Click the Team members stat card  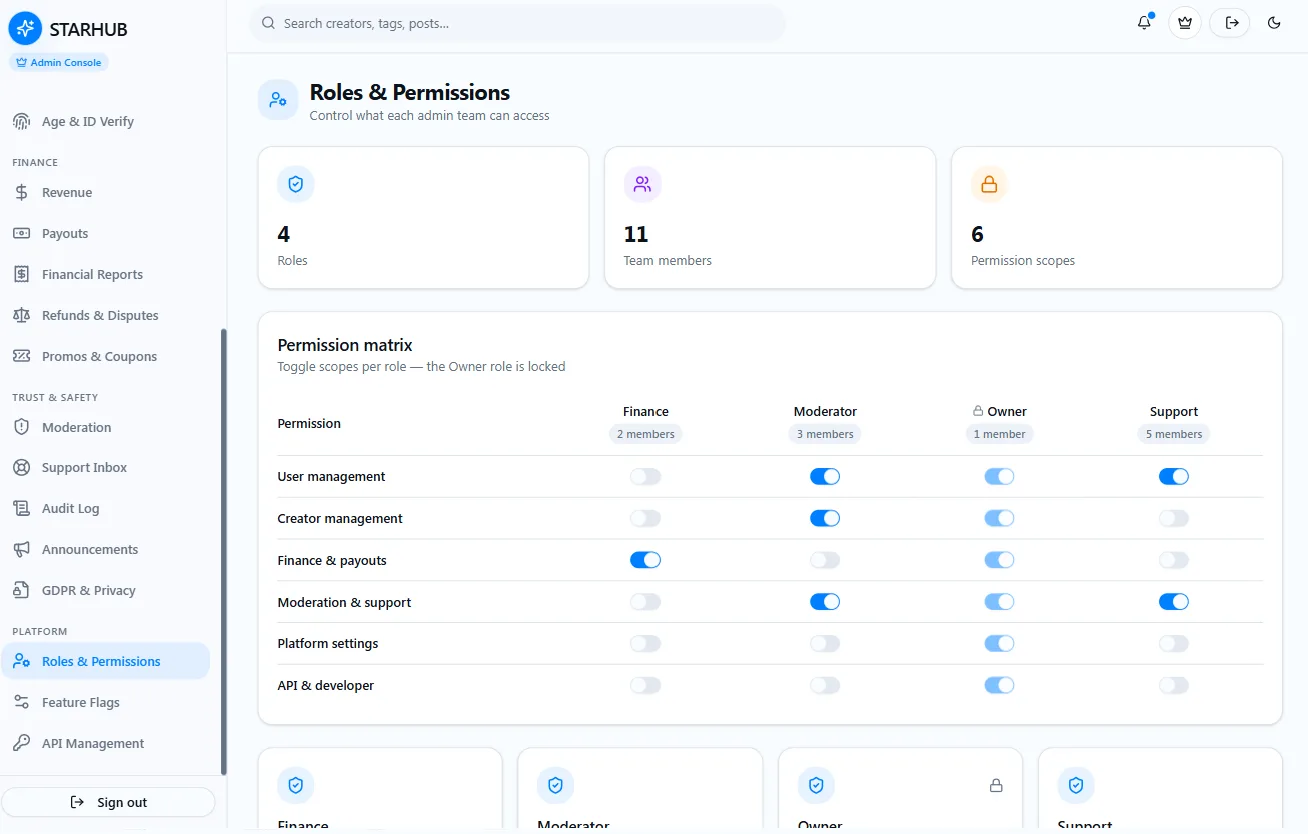pyautogui.click(x=770, y=218)
